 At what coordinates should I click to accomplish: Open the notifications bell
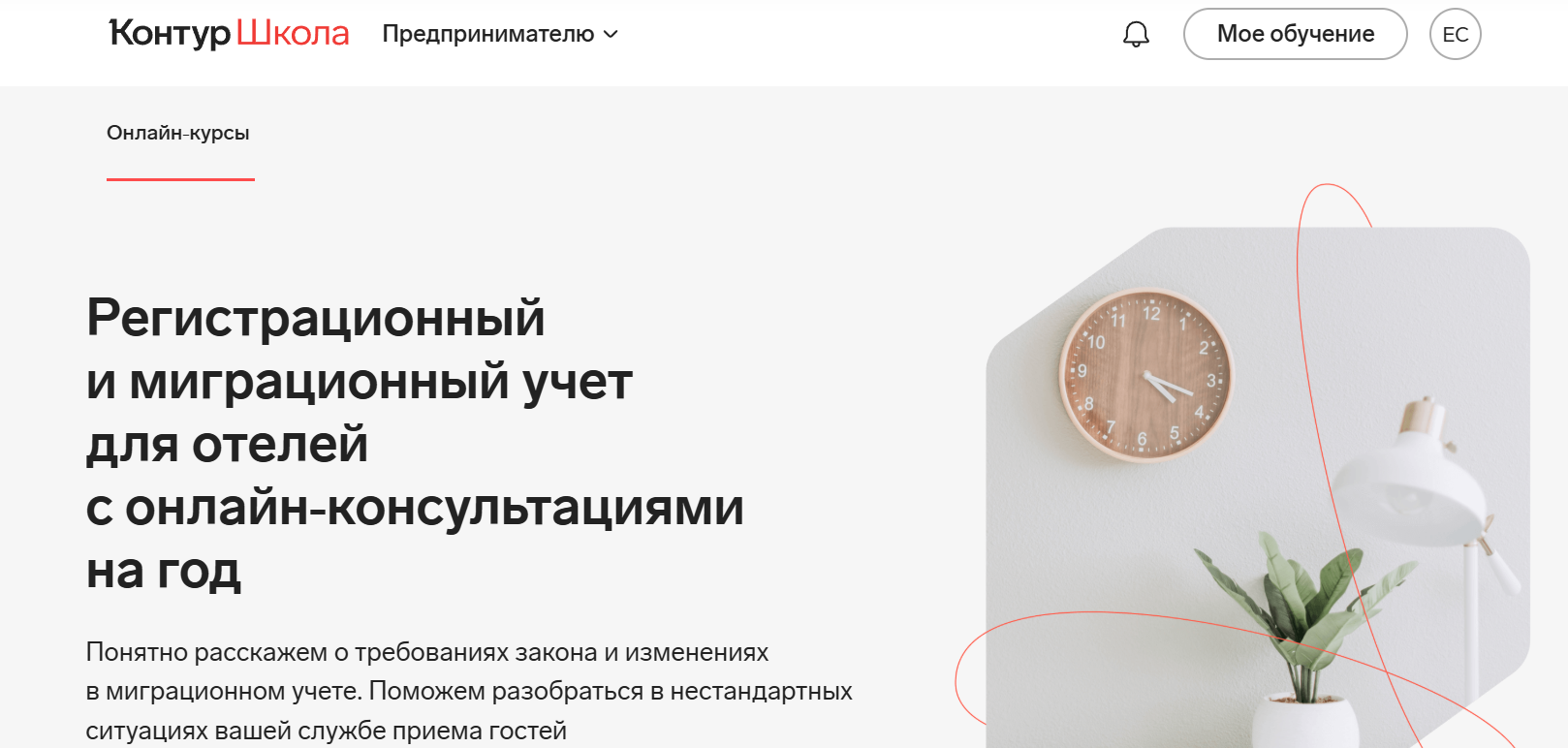coord(1136,34)
